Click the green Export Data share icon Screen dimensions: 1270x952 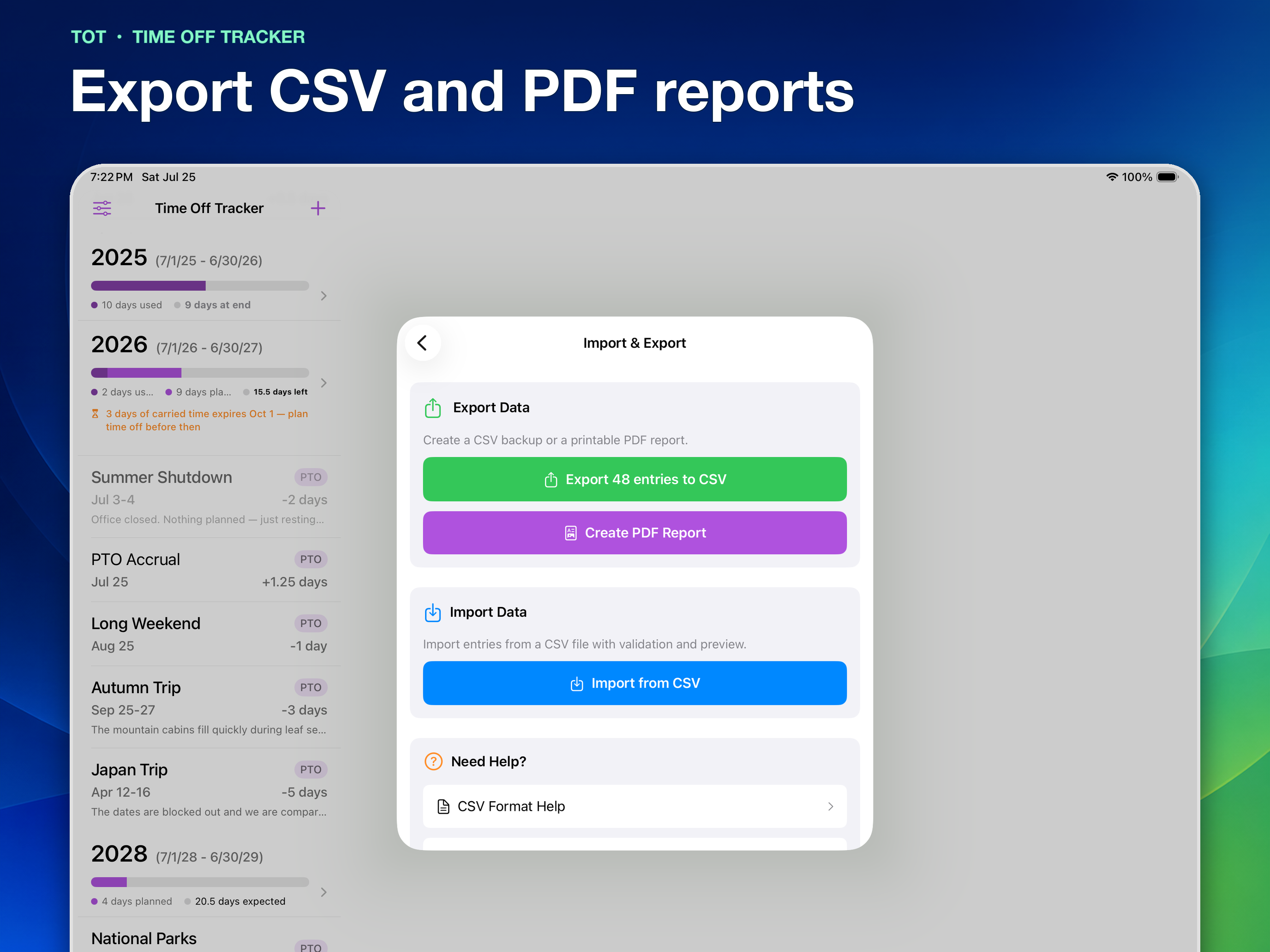pyautogui.click(x=433, y=408)
